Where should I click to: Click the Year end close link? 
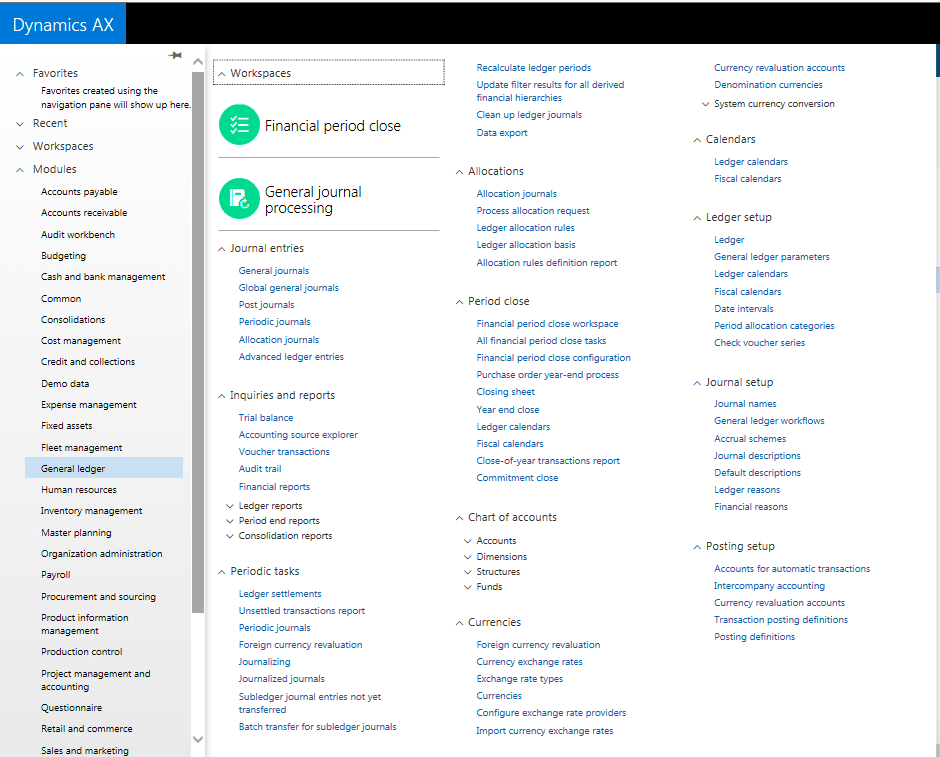507,410
